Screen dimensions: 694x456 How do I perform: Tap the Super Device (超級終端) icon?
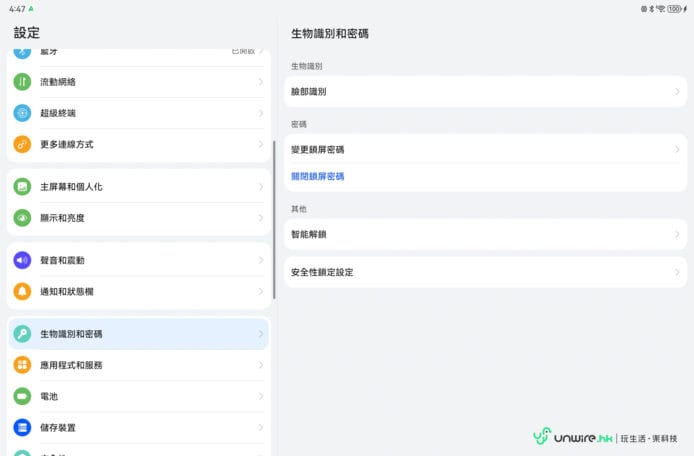tap(22, 113)
